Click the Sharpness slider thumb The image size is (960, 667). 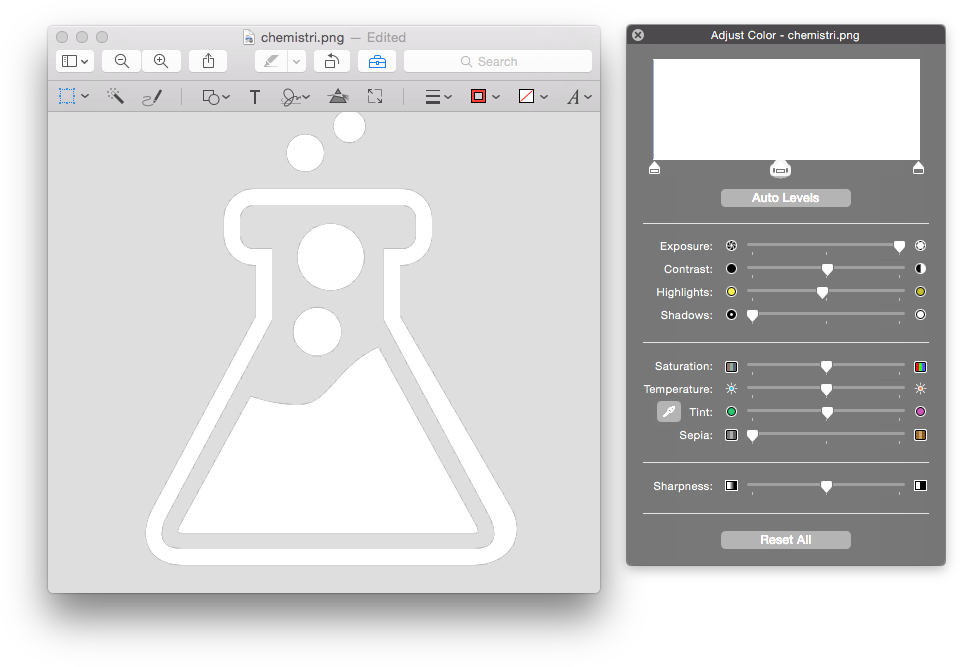pyautogui.click(x=826, y=486)
